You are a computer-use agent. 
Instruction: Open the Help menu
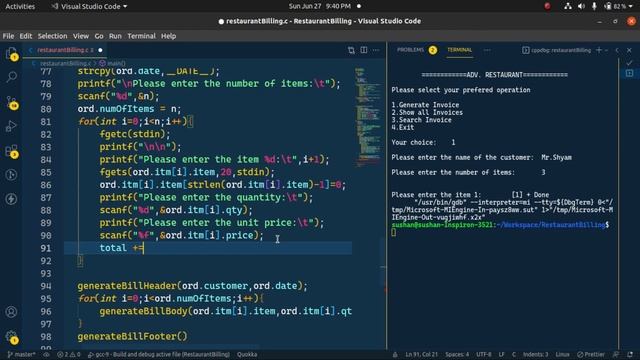(x=168, y=36)
